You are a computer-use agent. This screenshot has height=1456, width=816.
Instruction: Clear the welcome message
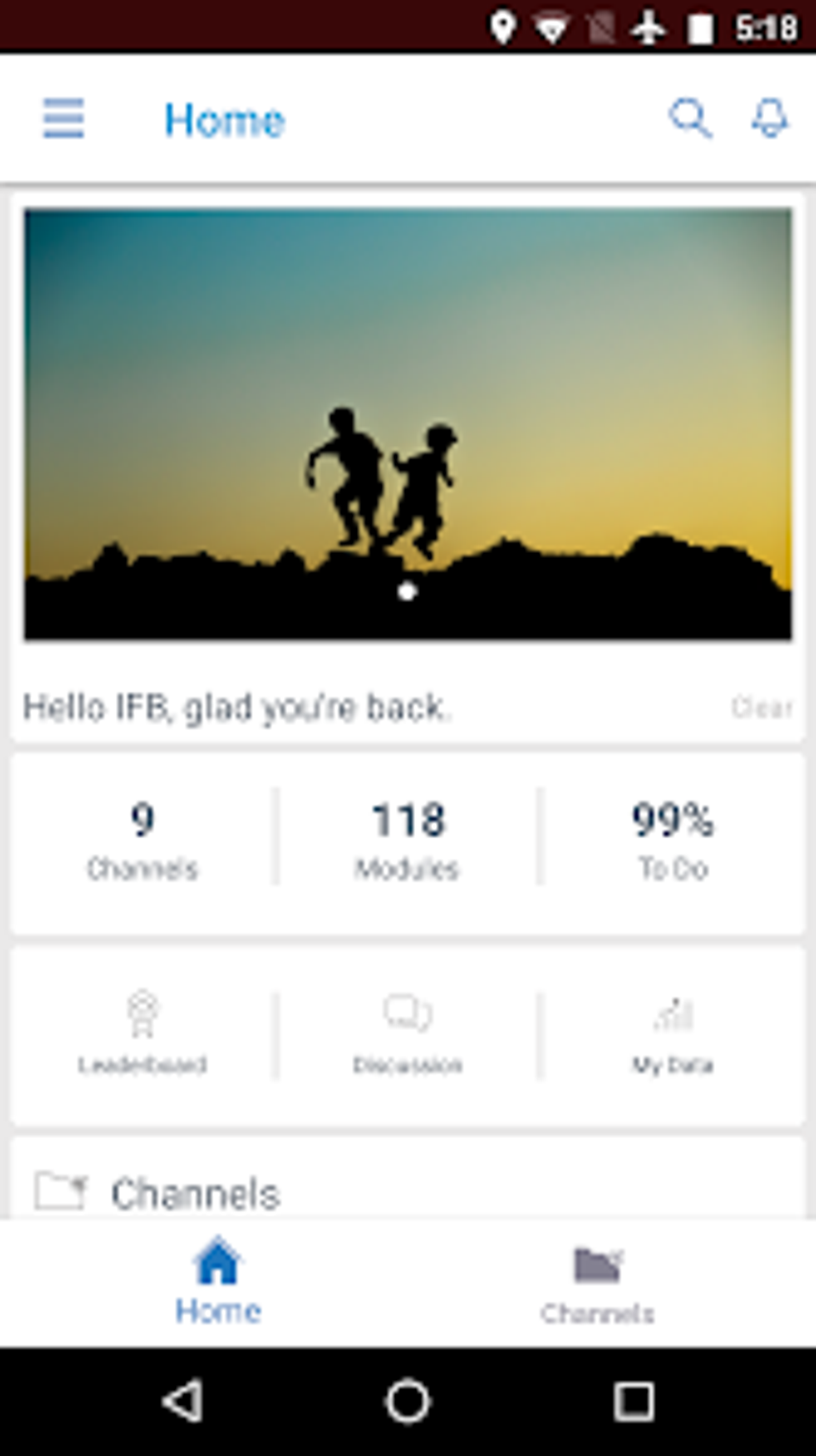click(x=762, y=707)
